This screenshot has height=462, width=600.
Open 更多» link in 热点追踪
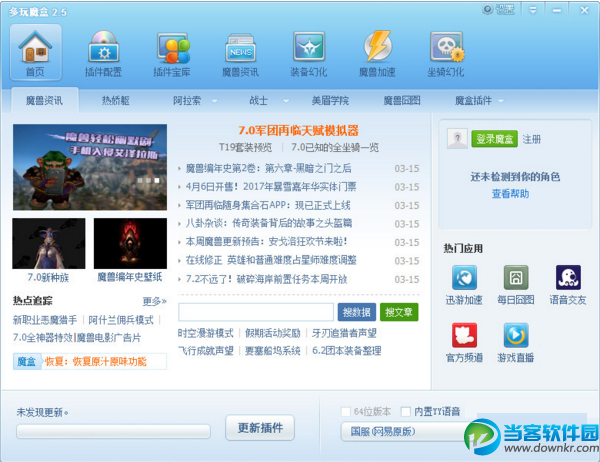tap(155, 302)
